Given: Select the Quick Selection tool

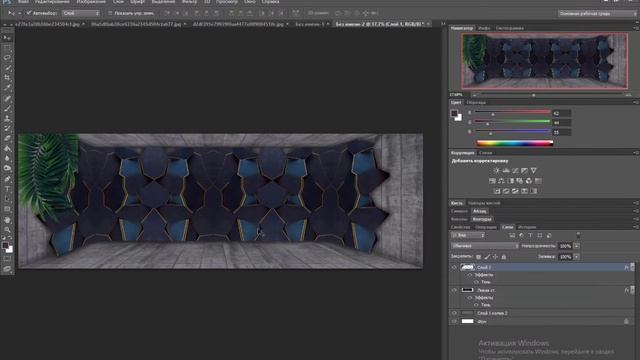Looking at the screenshot, I should (7, 68).
